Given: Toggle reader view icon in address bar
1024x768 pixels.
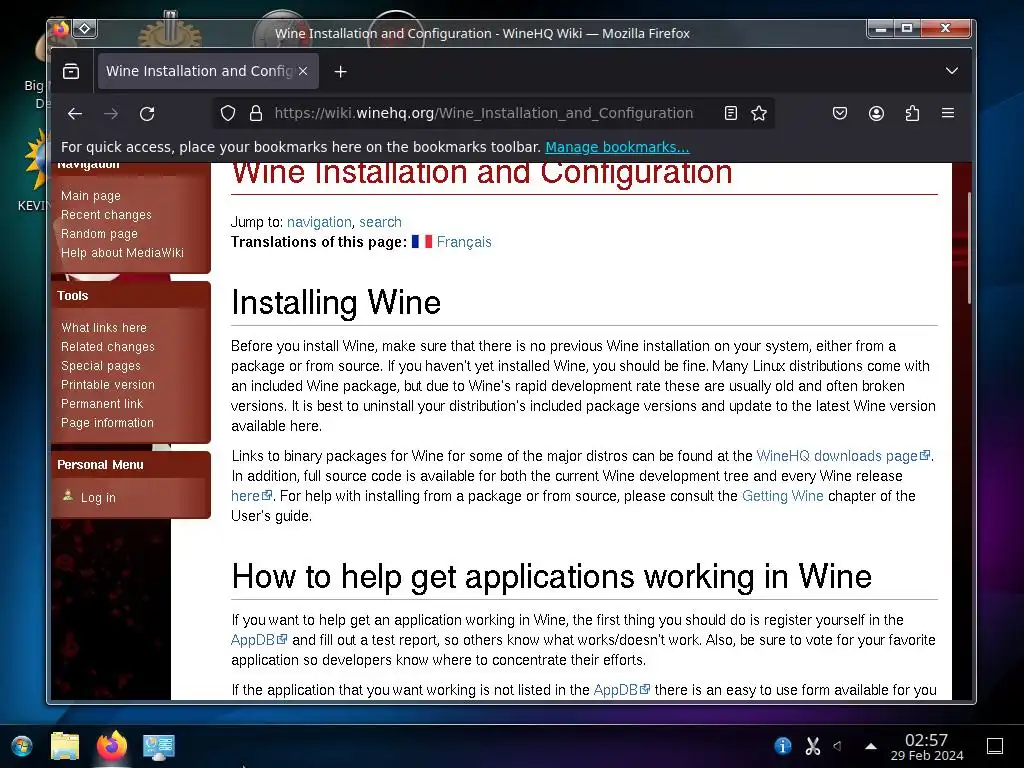Looking at the screenshot, I should point(731,114).
